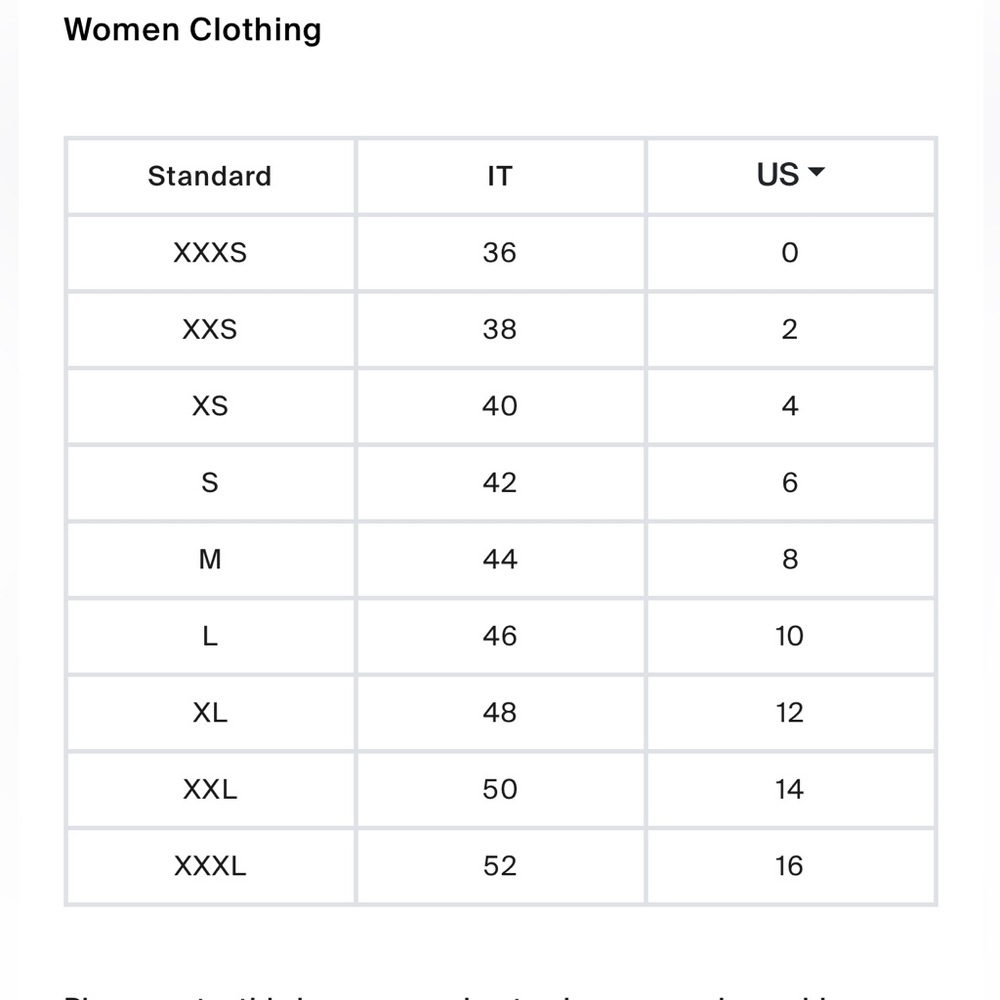Click the XXXL standard size cell
This screenshot has width=1000, height=1000.
point(210,866)
